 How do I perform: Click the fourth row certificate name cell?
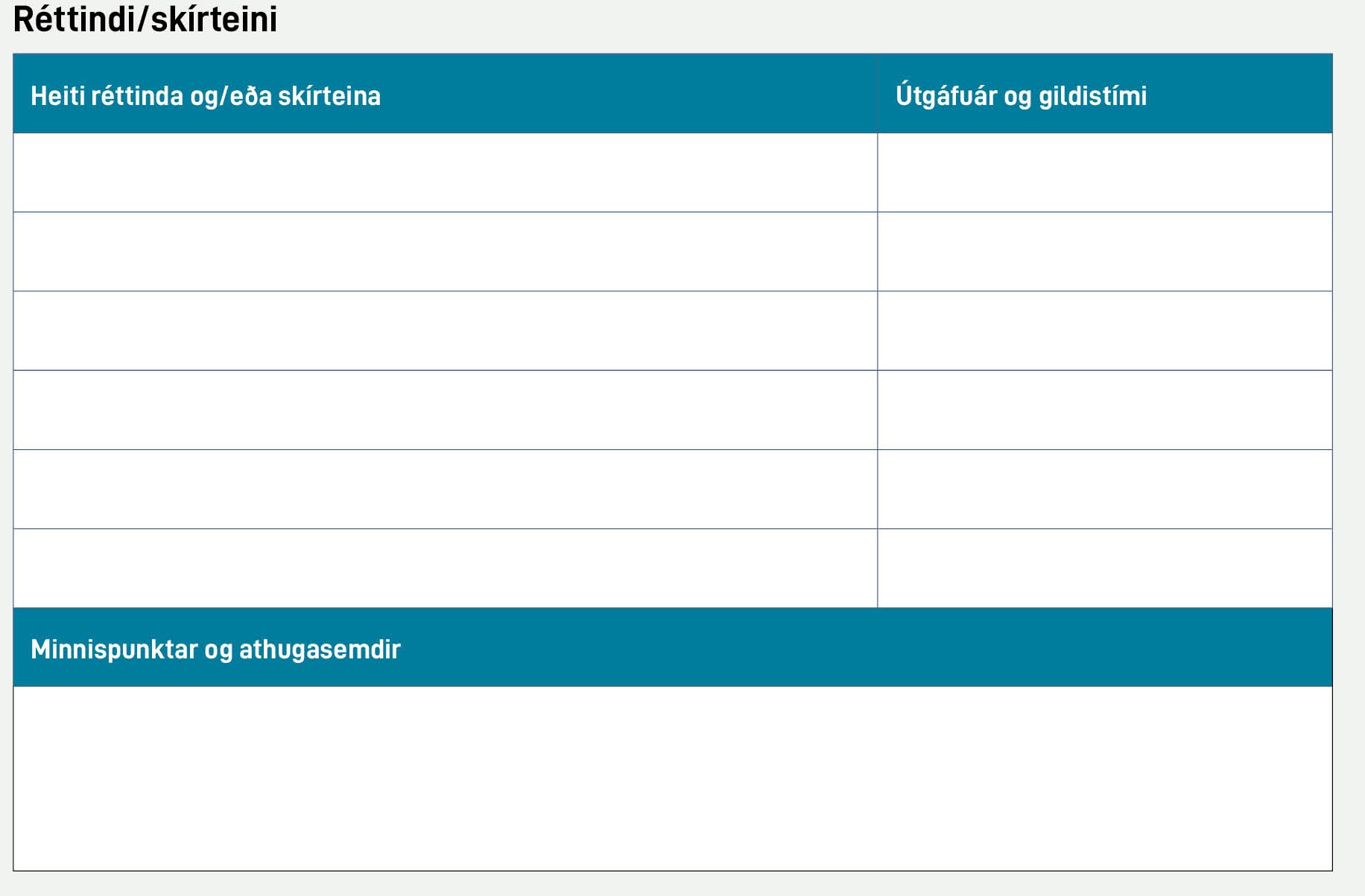[445, 410]
